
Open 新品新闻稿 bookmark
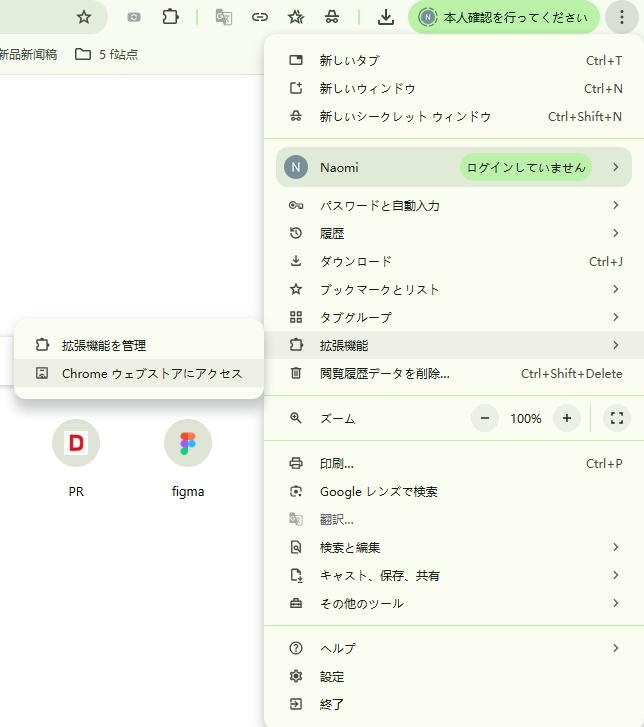(x=28, y=54)
